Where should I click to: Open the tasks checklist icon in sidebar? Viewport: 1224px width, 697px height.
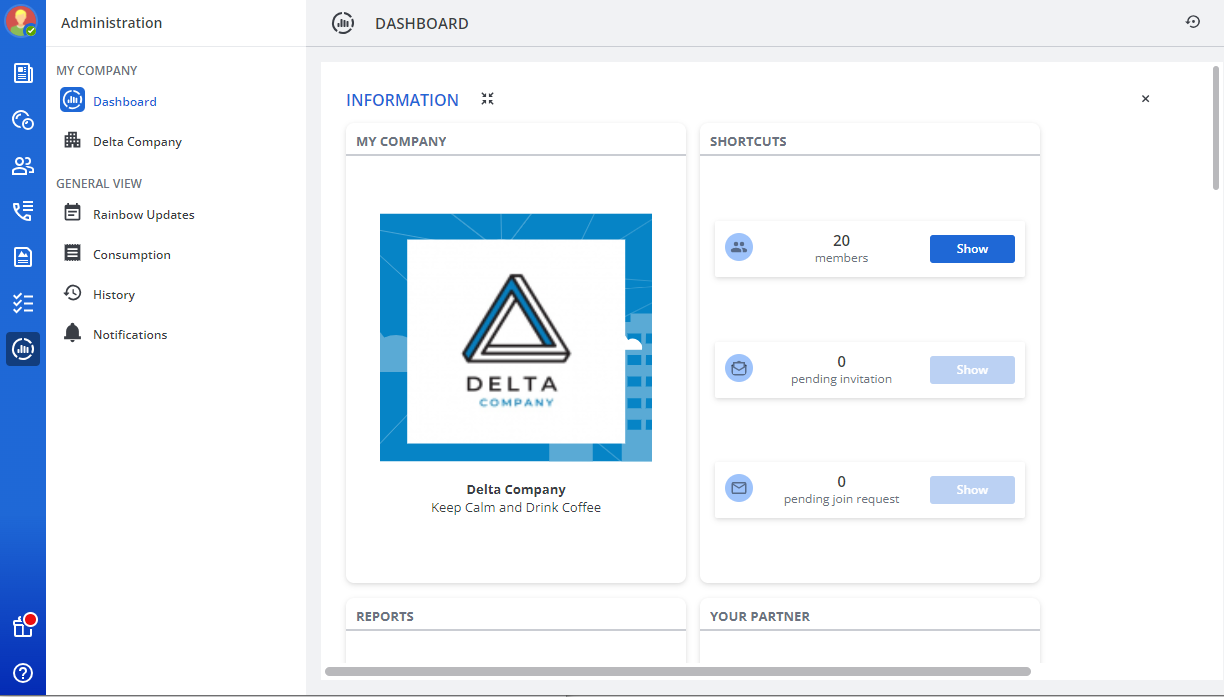tap(23, 303)
